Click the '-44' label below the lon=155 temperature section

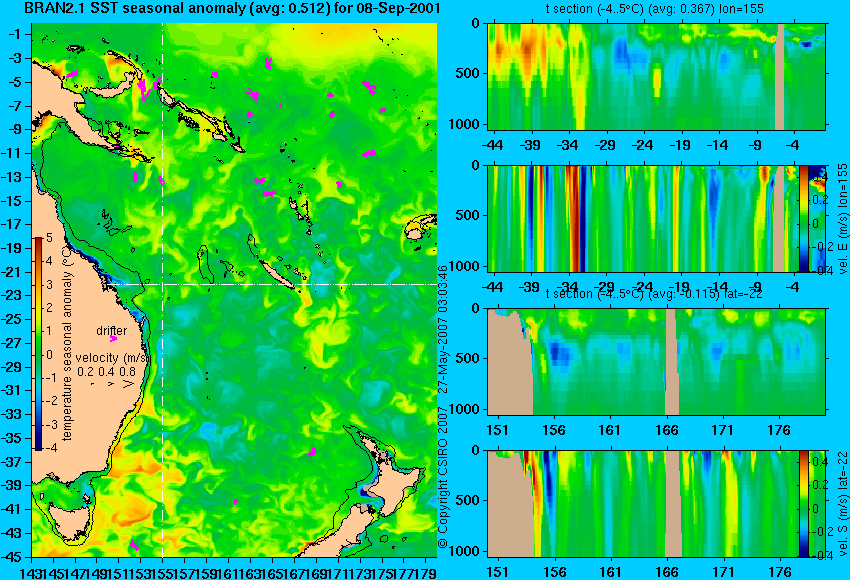(x=494, y=145)
